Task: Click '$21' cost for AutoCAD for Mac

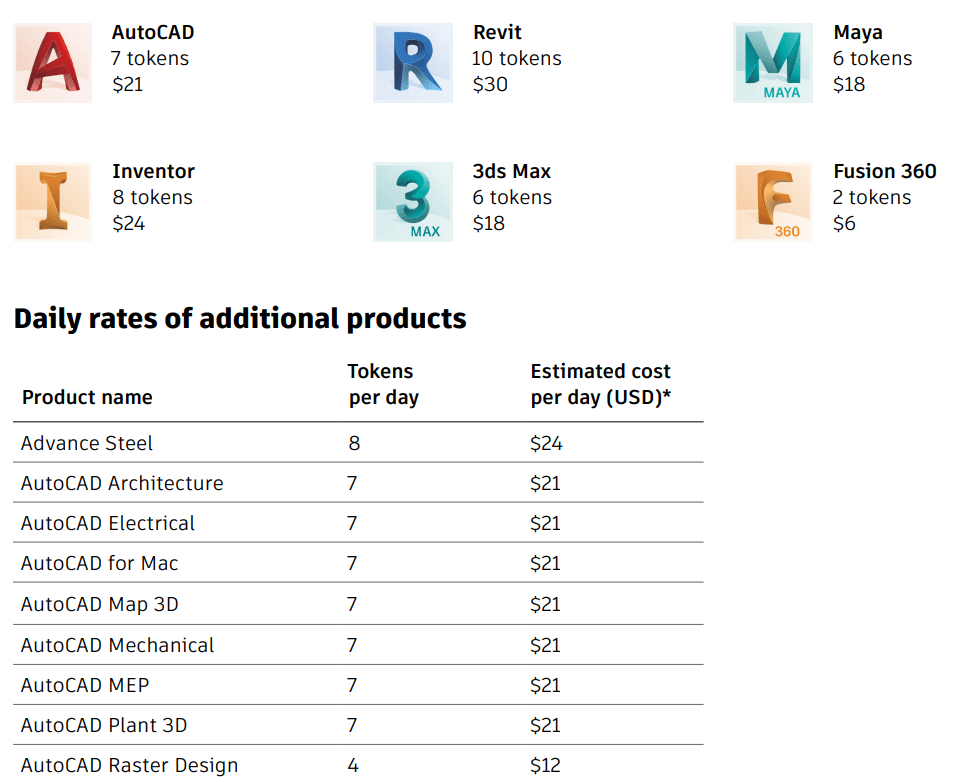Action: click(x=545, y=564)
